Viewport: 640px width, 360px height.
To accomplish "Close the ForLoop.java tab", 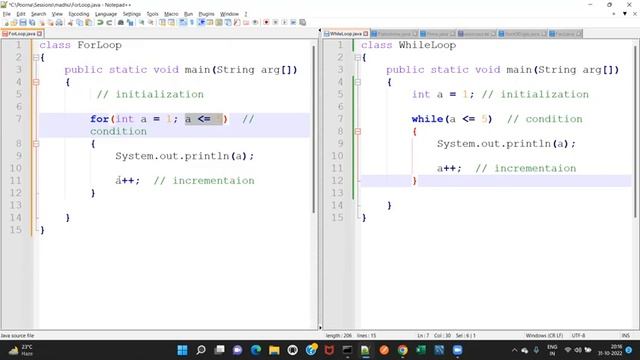I will pos(40,33).
